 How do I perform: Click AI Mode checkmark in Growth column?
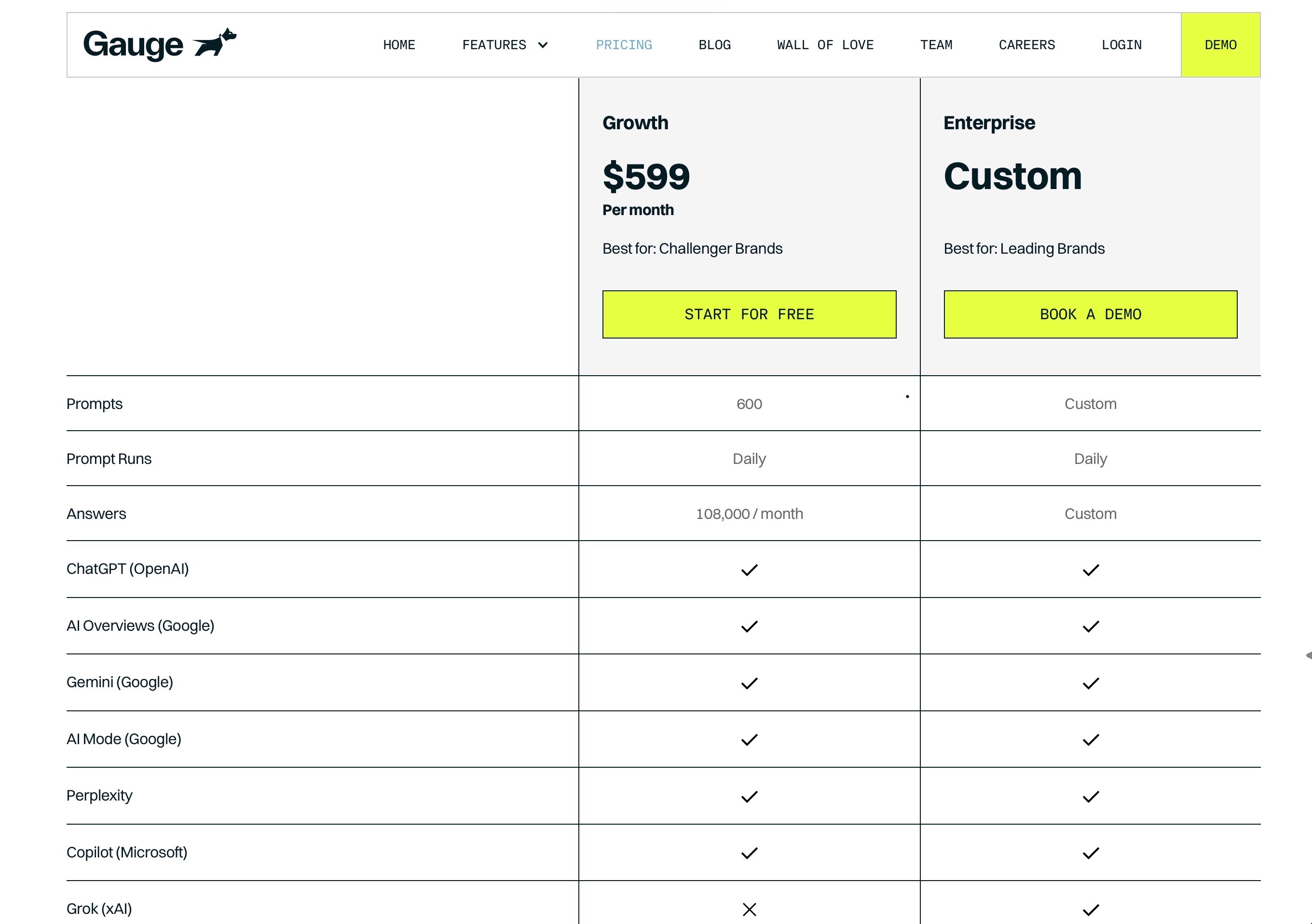pos(749,739)
